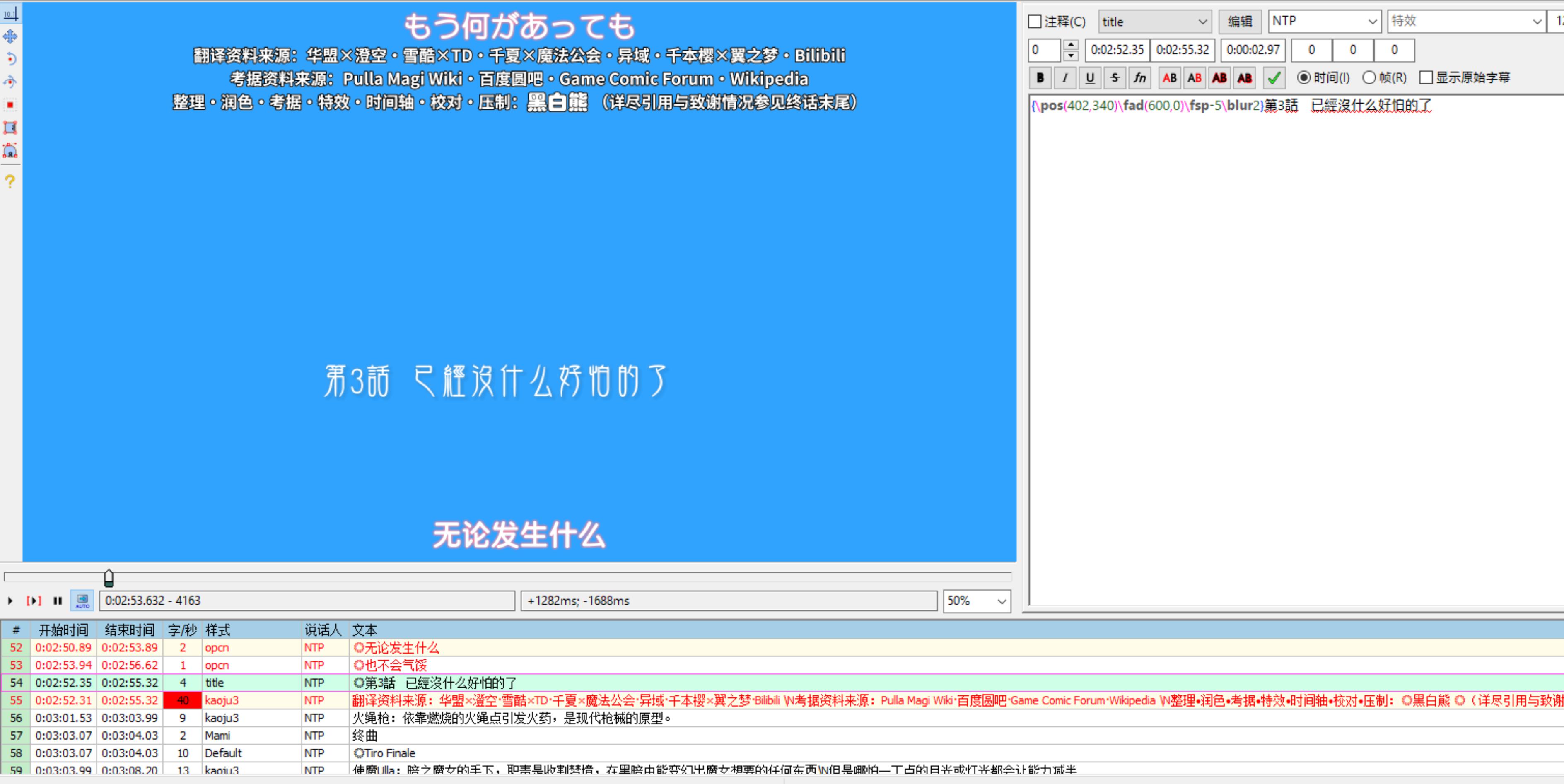Enable the 注释(C) comment checkbox
The image size is (1564, 784).
[x=1035, y=22]
